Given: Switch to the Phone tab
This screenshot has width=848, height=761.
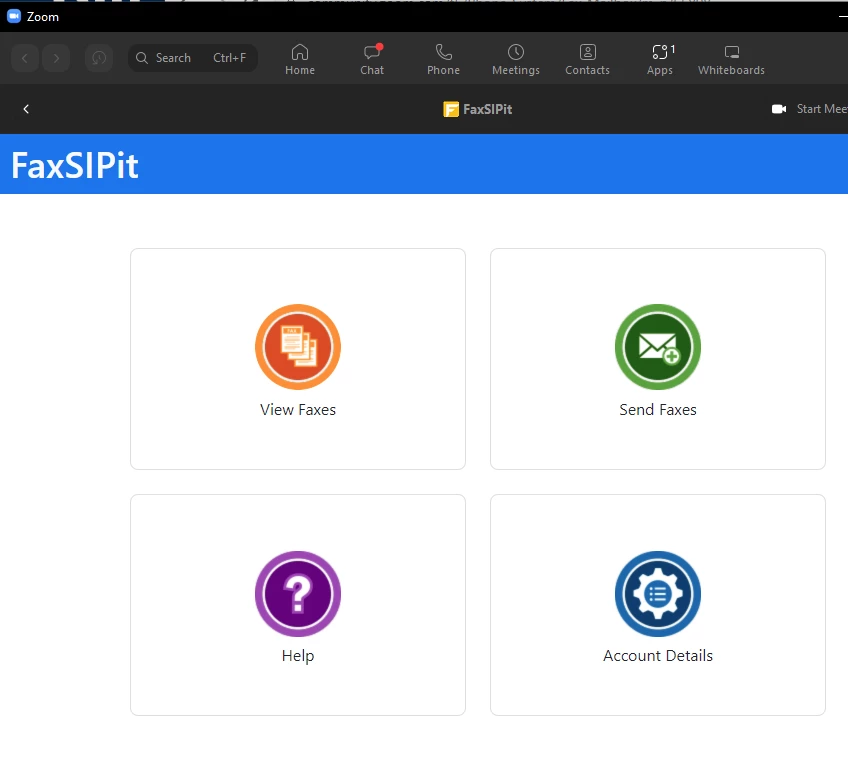Looking at the screenshot, I should pos(443,59).
